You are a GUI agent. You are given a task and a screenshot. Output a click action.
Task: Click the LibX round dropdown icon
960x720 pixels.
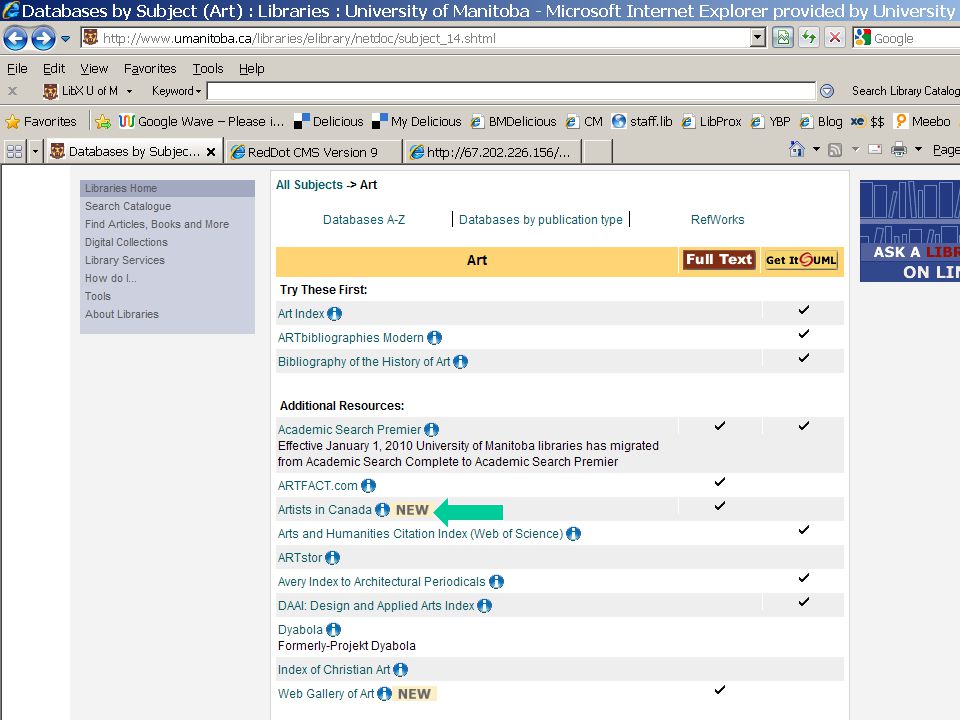827,91
